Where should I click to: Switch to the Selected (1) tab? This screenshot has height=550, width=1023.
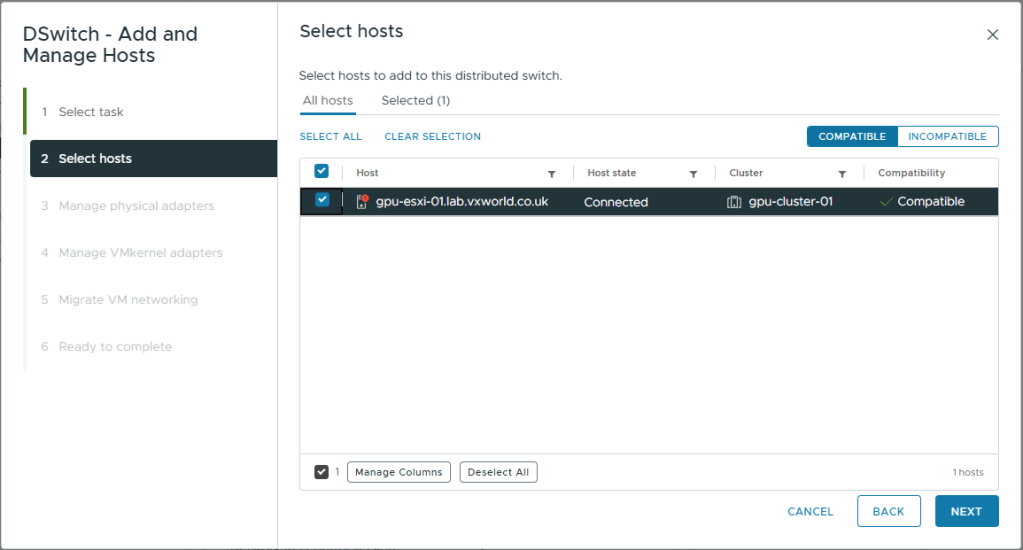point(415,100)
